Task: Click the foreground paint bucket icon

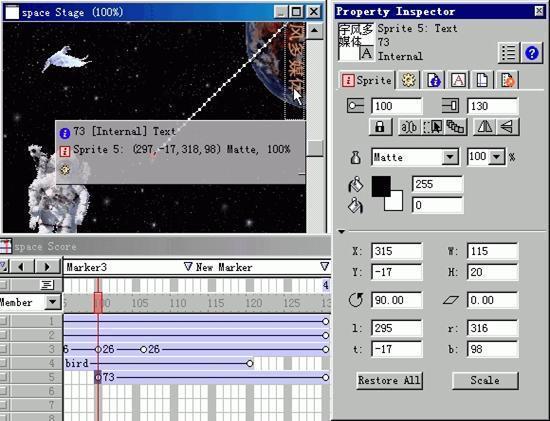Action: (355, 185)
